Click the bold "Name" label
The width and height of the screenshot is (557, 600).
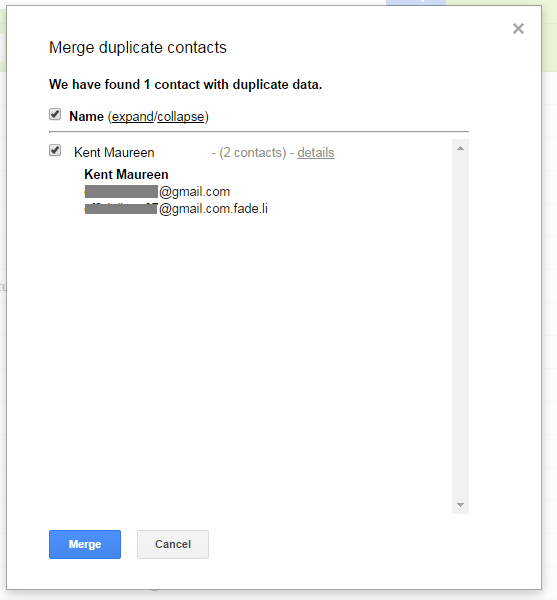click(86, 116)
